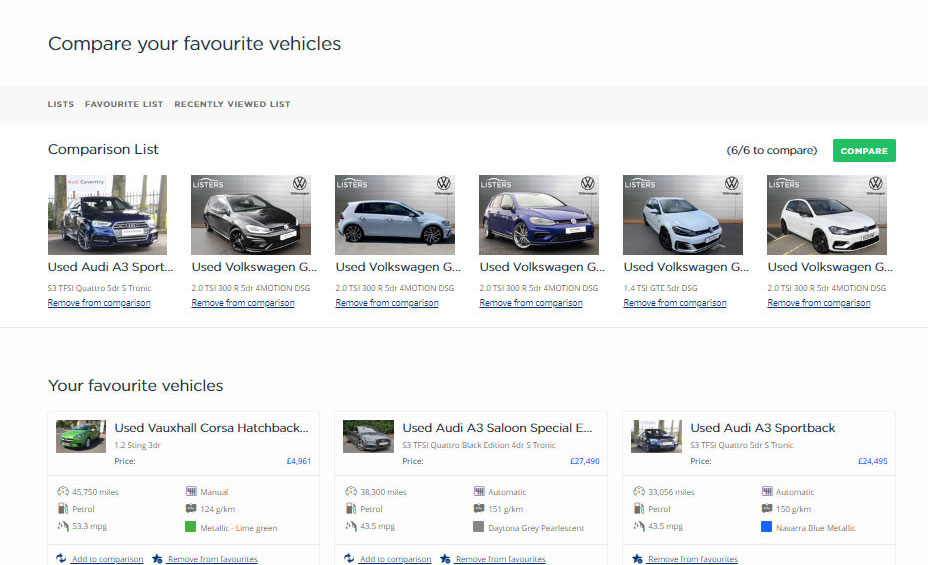
Task: Remove the Audi A3 Sportback from favourites
Action: (x=692, y=559)
